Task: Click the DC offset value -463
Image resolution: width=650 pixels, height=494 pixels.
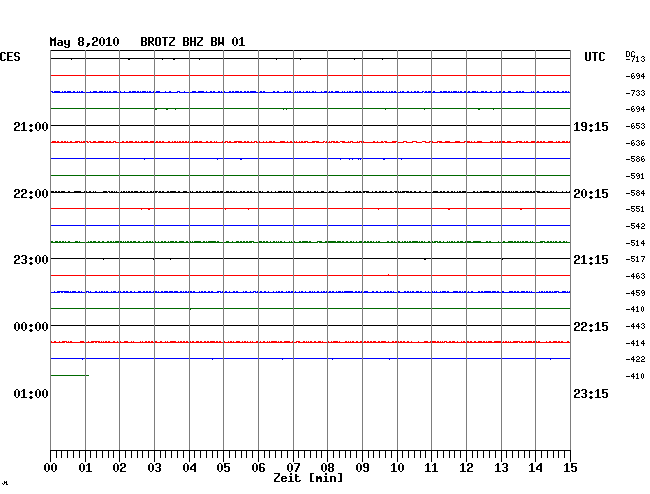Action: pyautogui.click(x=635, y=275)
